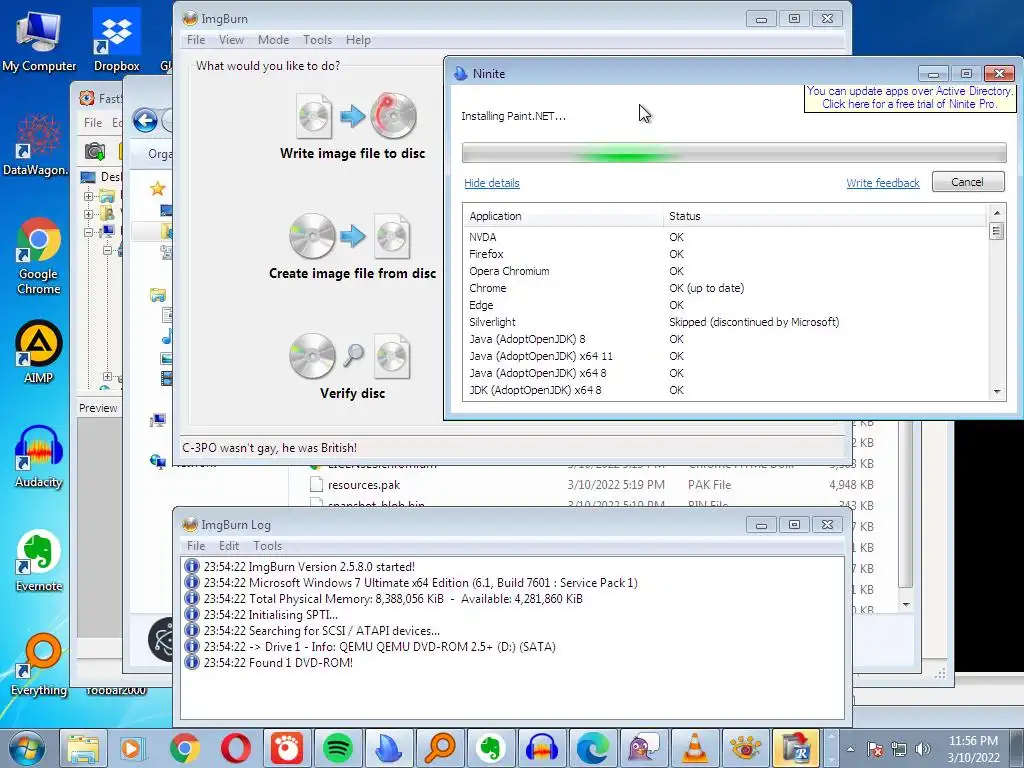Screen dimensions: 1024x768
Task: Cancel the Ninite installation
Action: point(968,182)
